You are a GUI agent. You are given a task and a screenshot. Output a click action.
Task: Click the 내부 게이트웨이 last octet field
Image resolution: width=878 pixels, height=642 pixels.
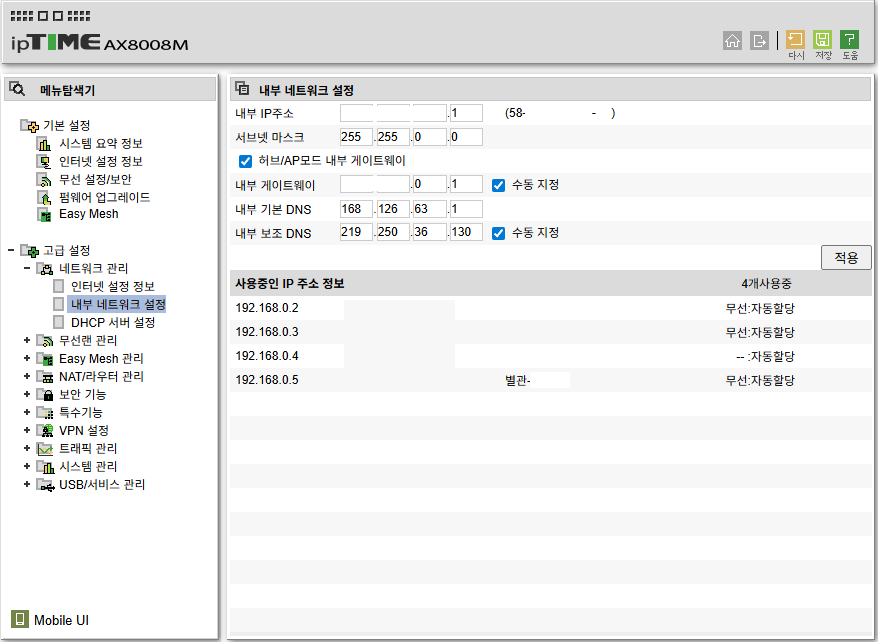click(466, 184)
